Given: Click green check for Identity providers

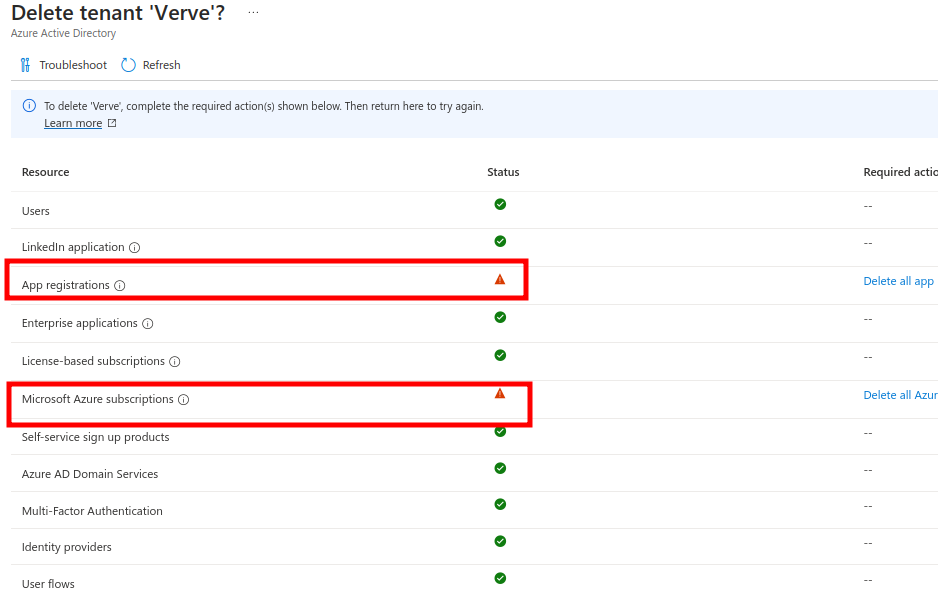Looking at the screenshot, I should [x=500, y=542].
